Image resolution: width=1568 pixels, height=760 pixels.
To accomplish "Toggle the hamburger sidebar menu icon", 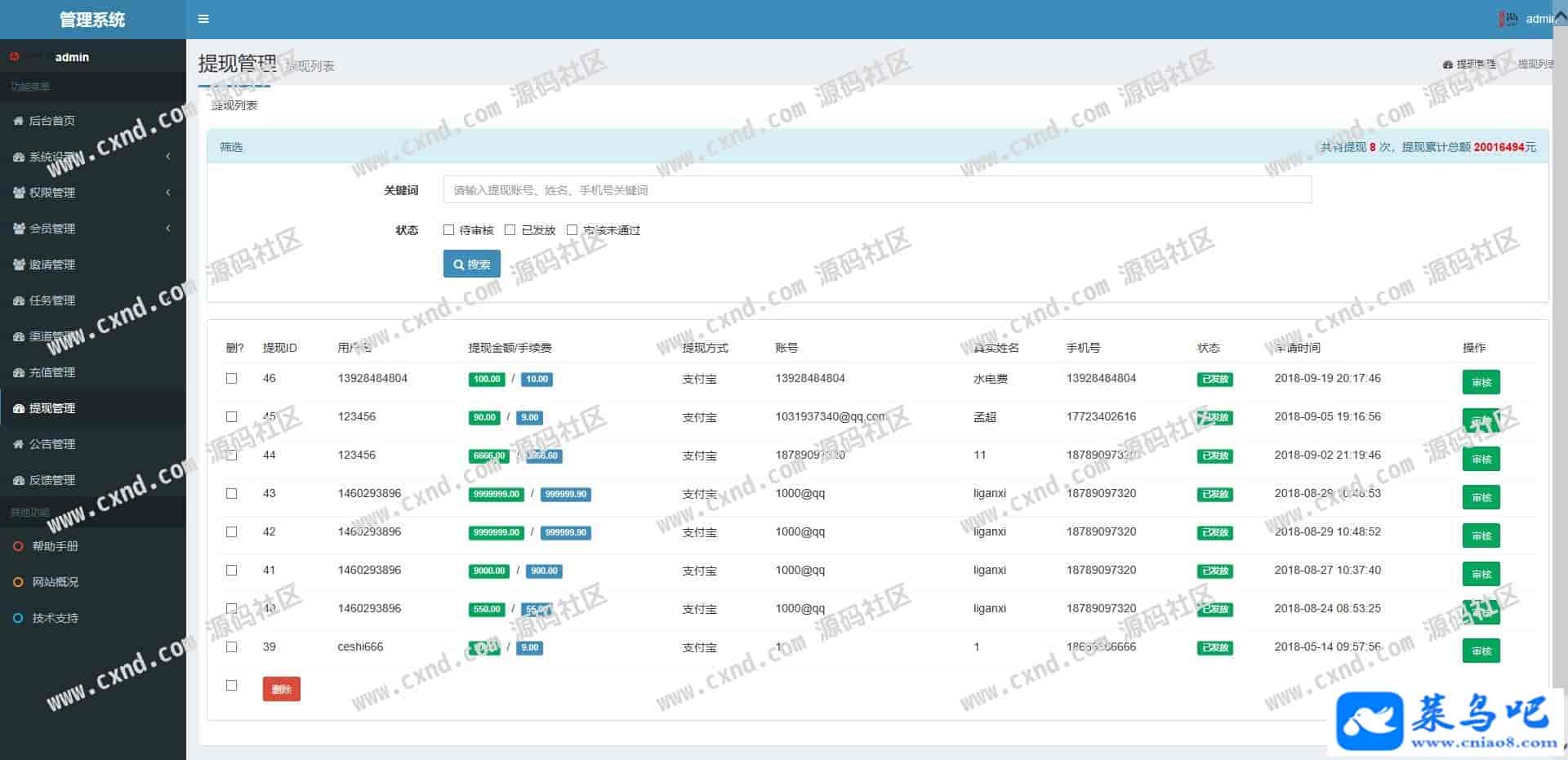I will pos(203,19).
